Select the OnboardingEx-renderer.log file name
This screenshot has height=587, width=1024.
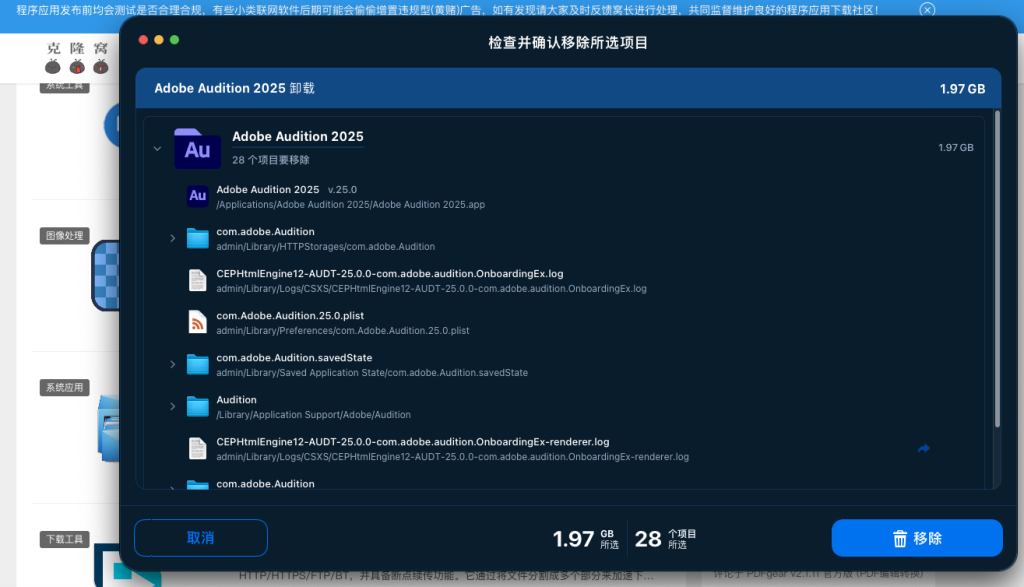pyautogui.click(x=413, y=442)
